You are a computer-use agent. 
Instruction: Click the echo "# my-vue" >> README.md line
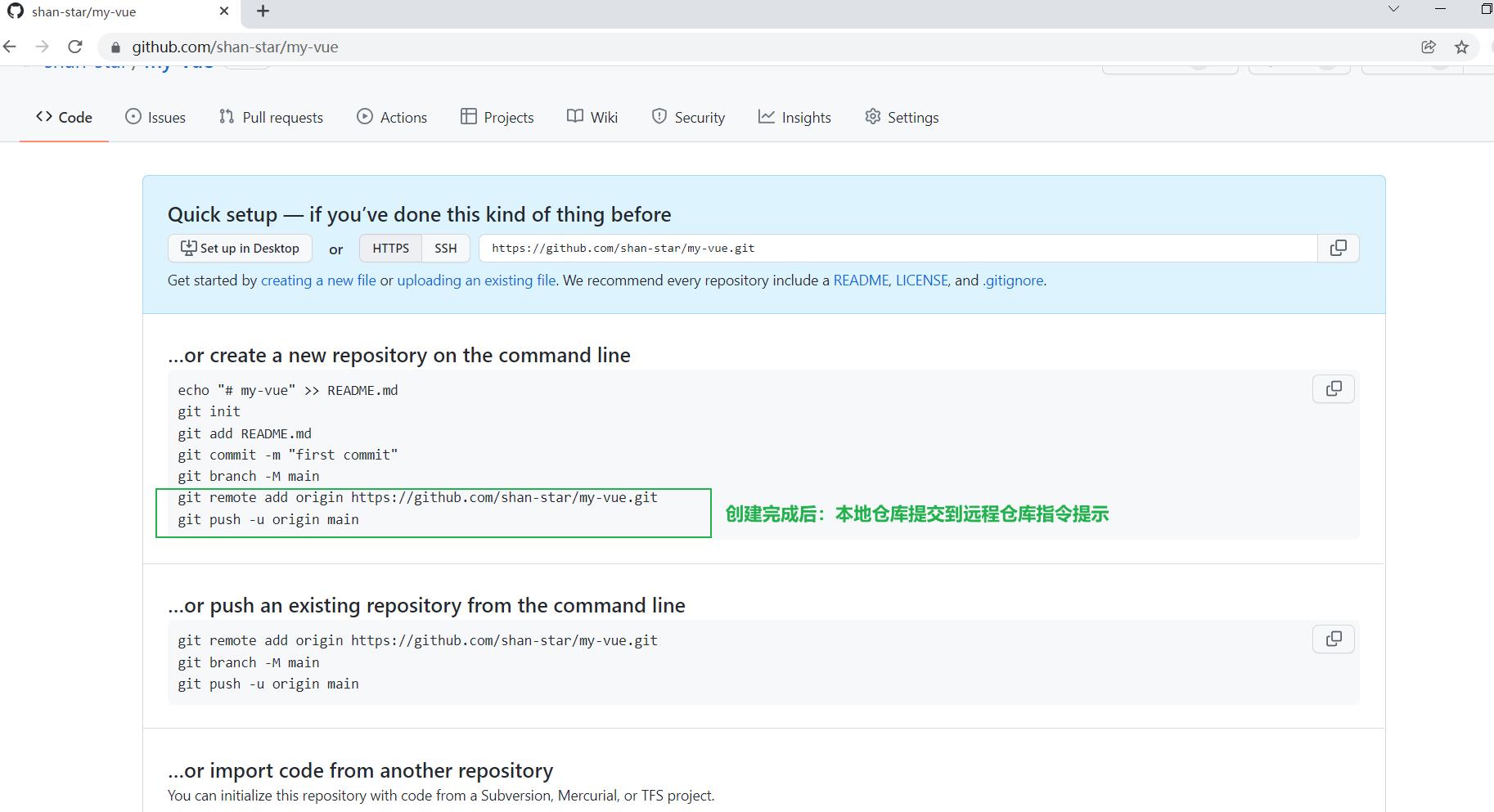[288, 390]
